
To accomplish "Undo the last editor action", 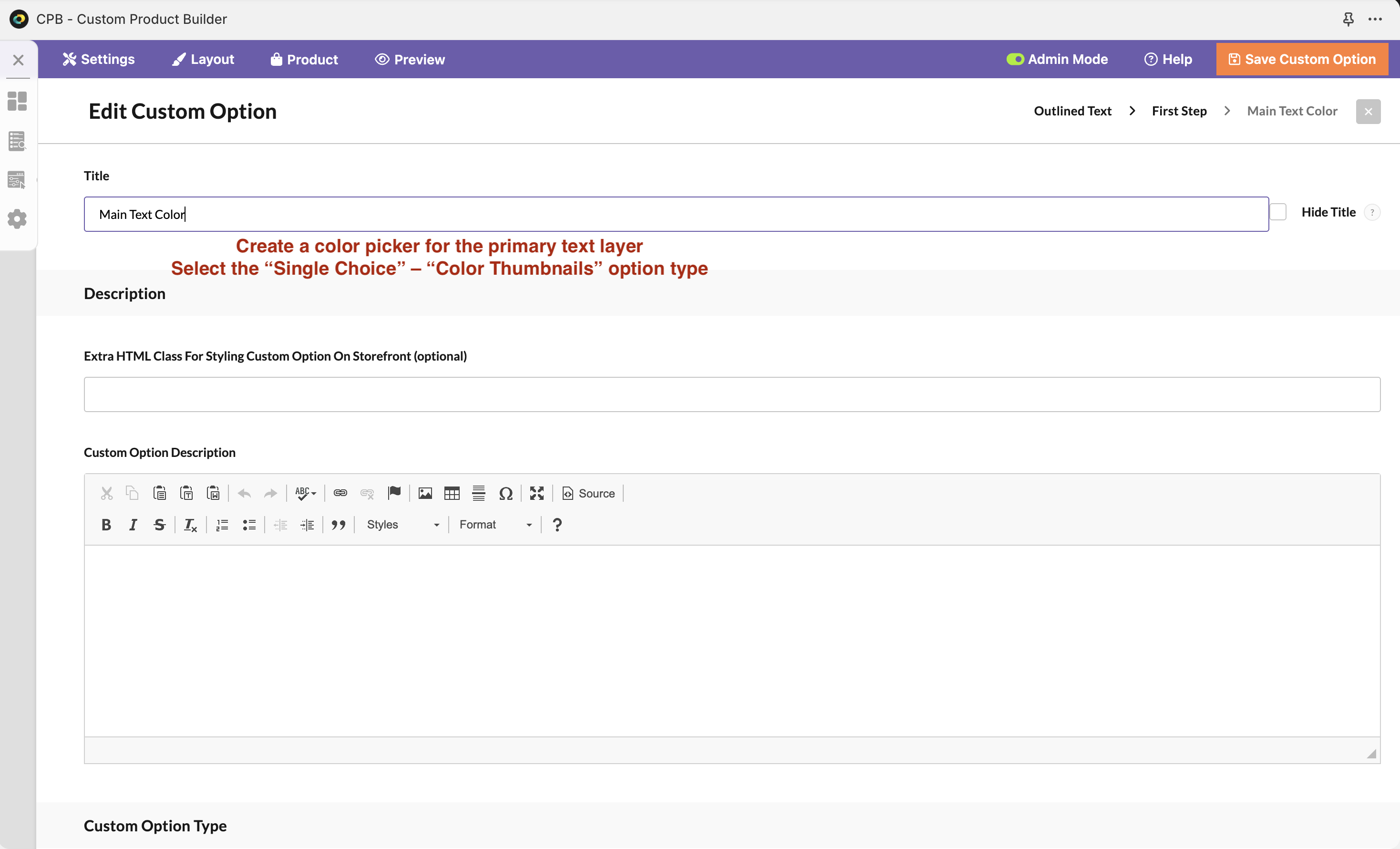I will pyautogui.click(x=244, y=493).
